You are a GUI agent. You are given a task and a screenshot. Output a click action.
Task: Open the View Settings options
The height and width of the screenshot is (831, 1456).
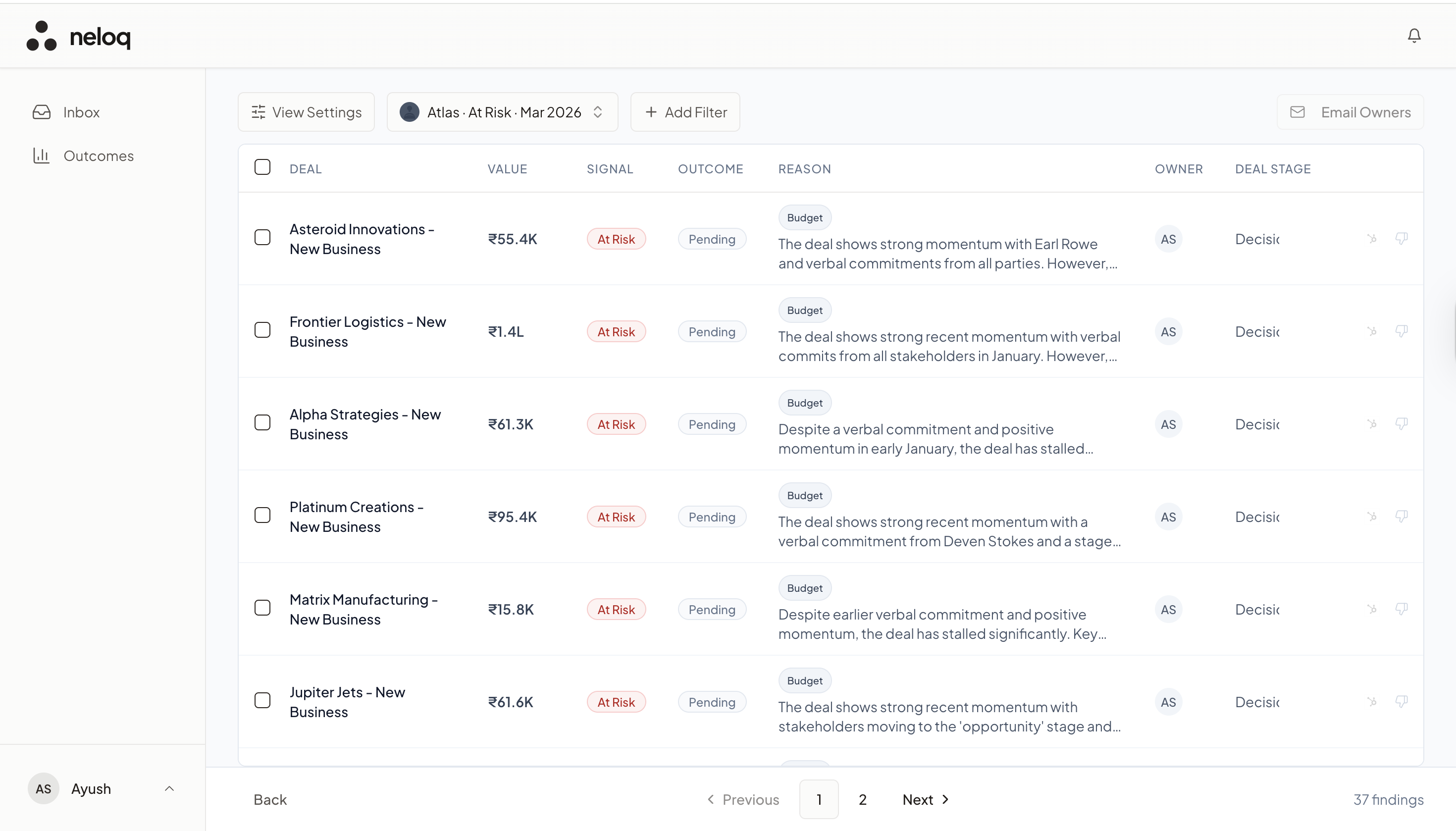coord(307,112)
